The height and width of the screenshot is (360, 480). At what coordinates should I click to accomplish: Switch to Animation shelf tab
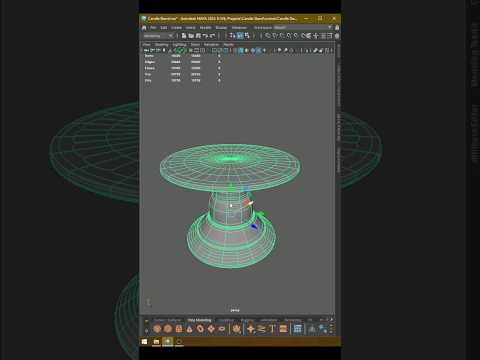pos(269,320)
